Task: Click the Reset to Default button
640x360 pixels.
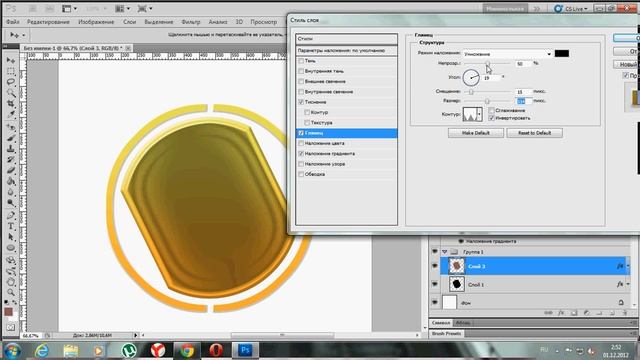Action: (x=534, y=133)
